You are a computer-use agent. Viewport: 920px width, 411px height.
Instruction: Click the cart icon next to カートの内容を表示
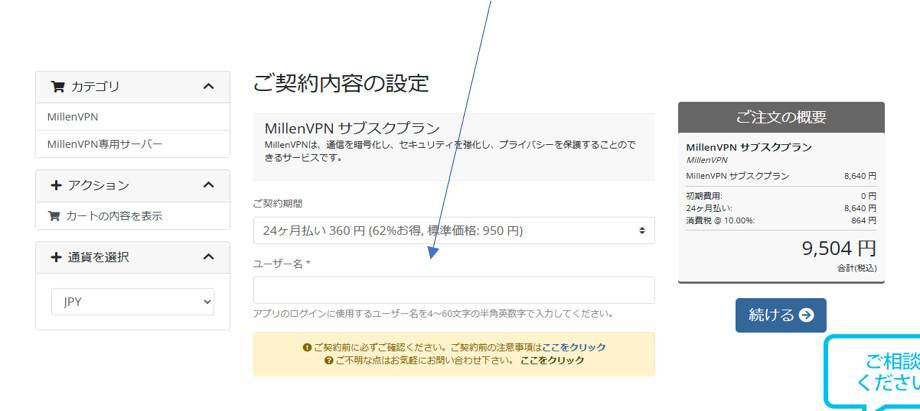pos(53,216)
